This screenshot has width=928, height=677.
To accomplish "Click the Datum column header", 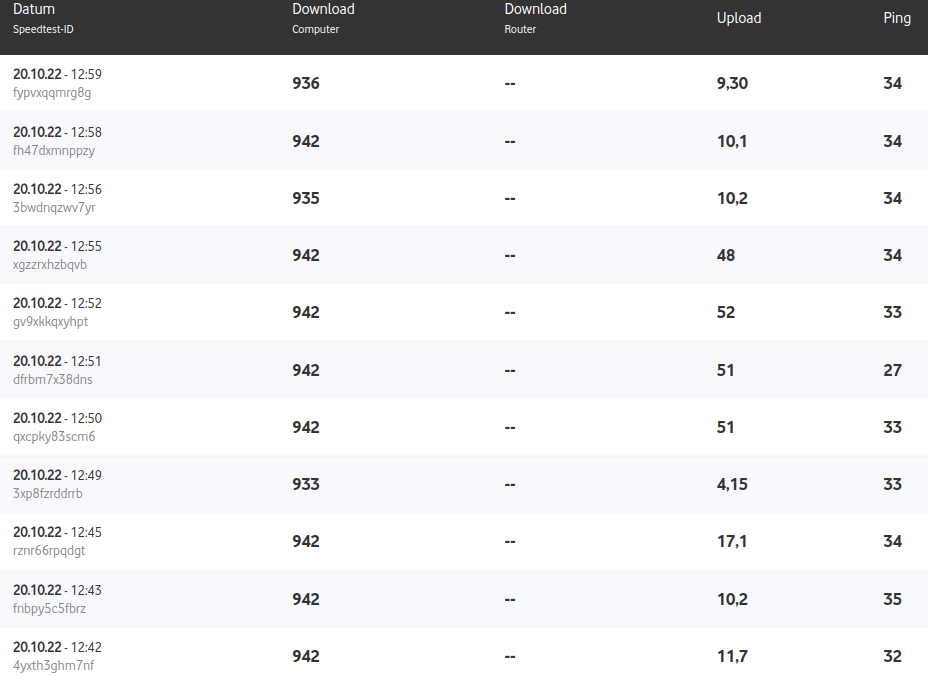I will pyautogui.click(x=34, y=10).
